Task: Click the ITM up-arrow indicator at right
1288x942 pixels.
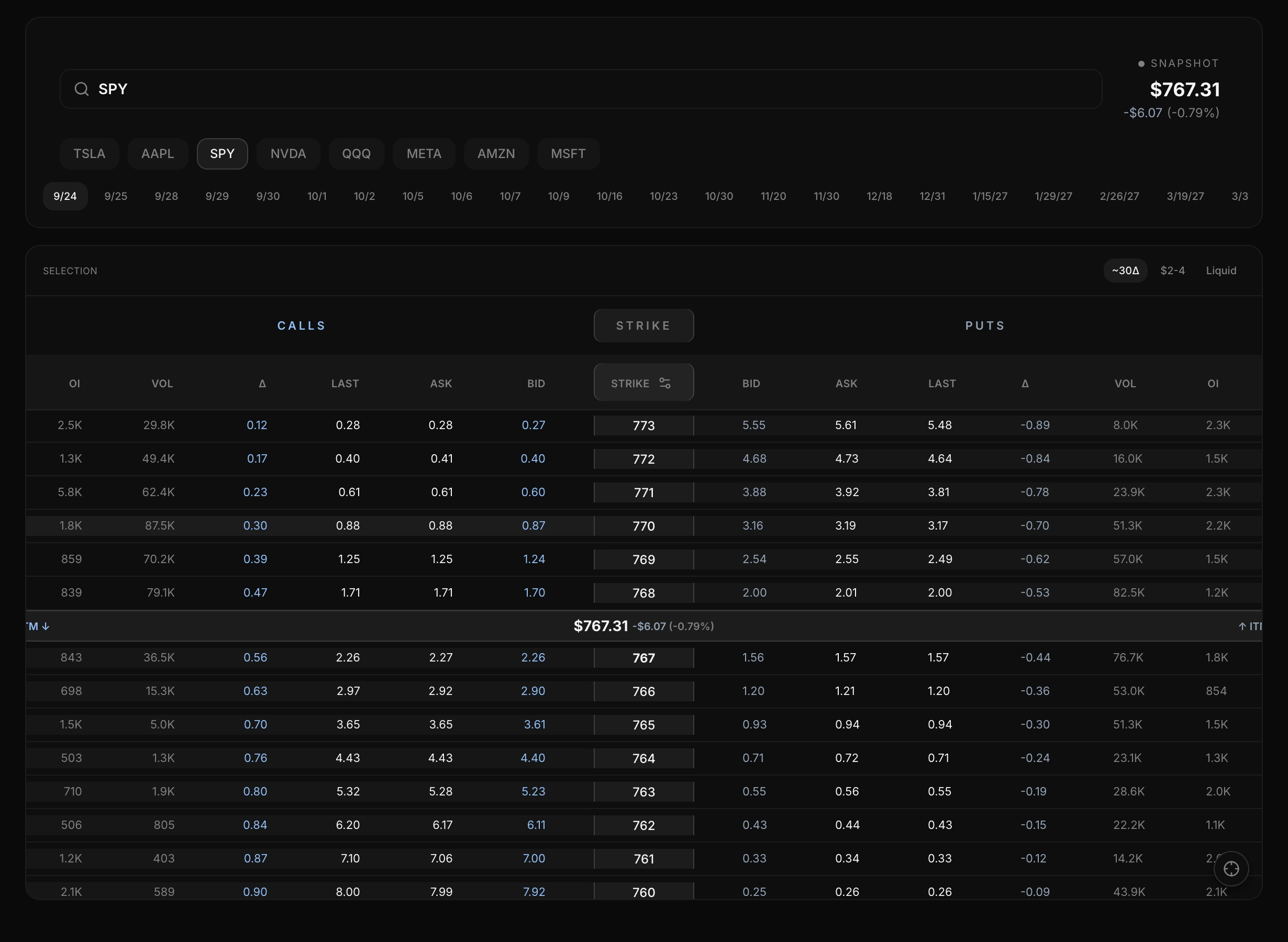Action: [1249, 626]
